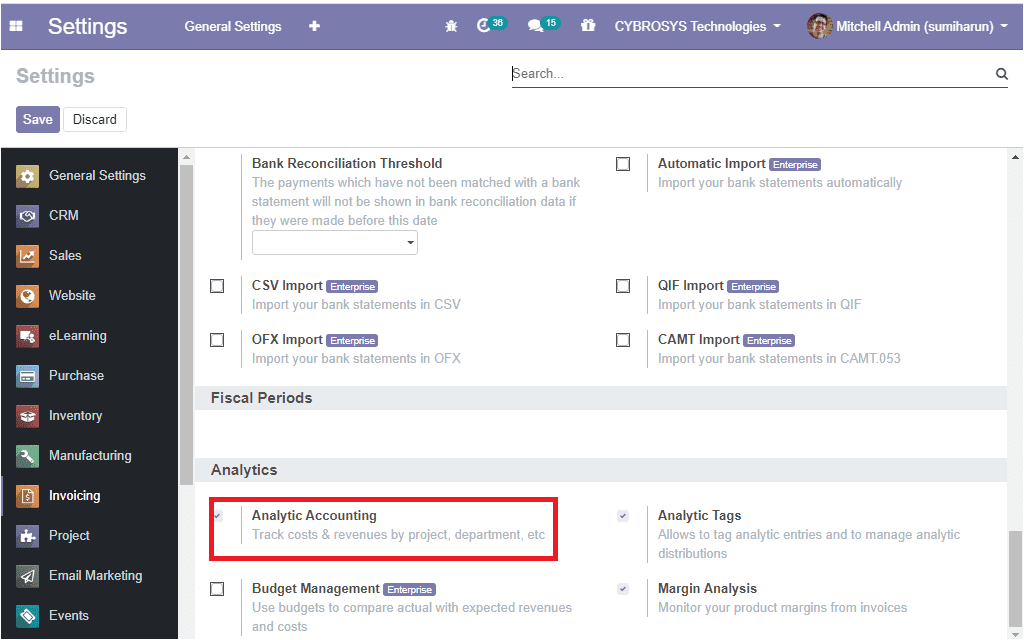Enable the OFX Import checkbox

click(x=217, y=340)
